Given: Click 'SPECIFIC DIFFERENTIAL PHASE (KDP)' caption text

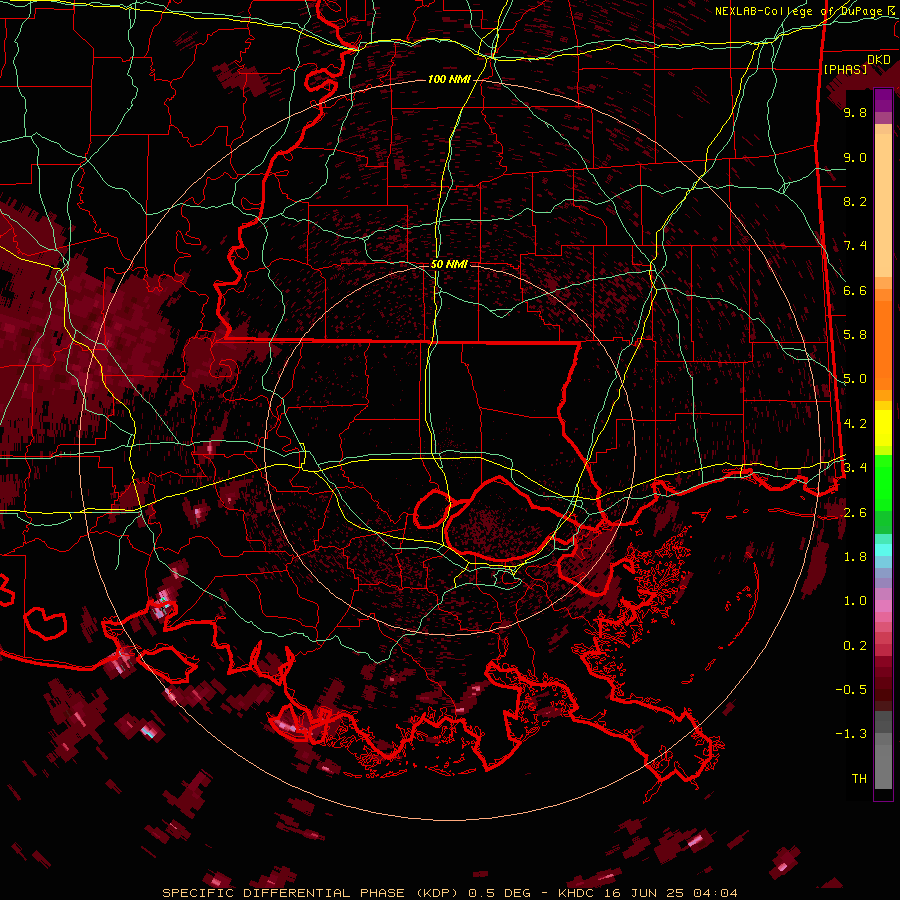Looking at the screenshot, I should [x=311, y=893].
